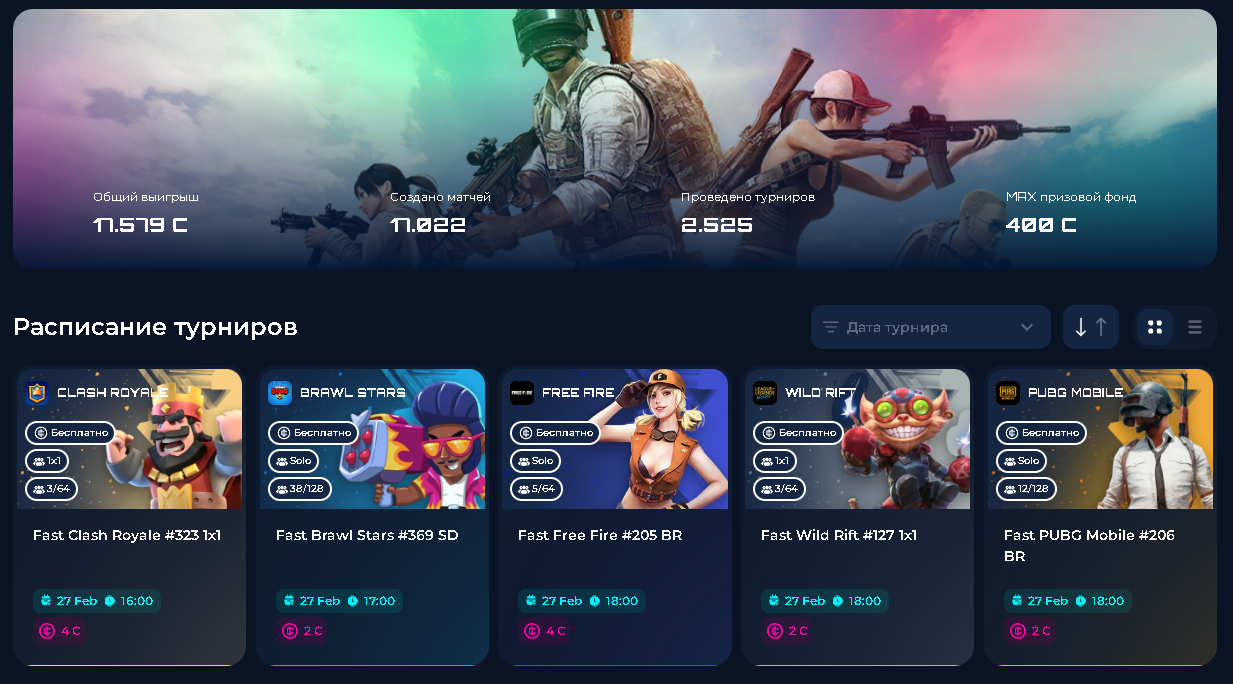Screen dimensions: 1233x684
Task: Click the 4 C prize badge on Free Fire
Action: click(546, 631)
